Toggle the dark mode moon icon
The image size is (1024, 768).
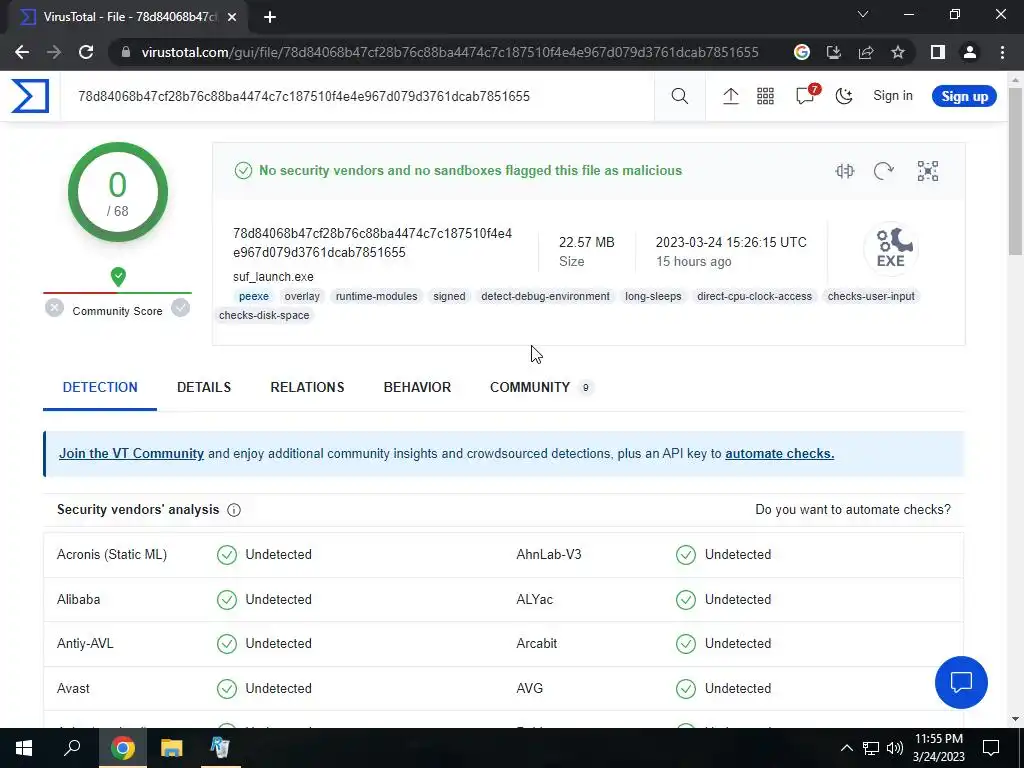point(844,96)
